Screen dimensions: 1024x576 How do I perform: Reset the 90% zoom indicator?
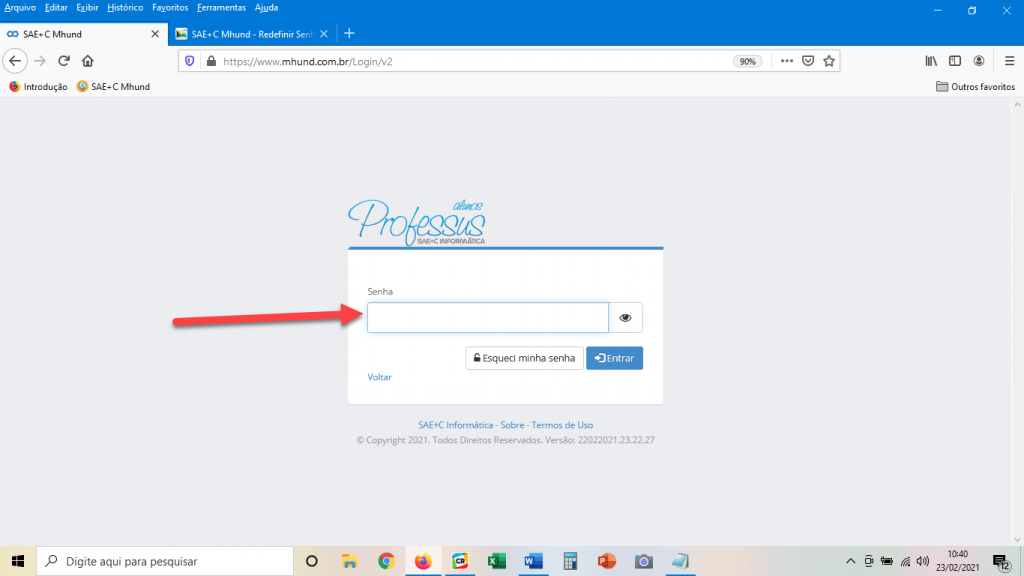pos(747,61)
